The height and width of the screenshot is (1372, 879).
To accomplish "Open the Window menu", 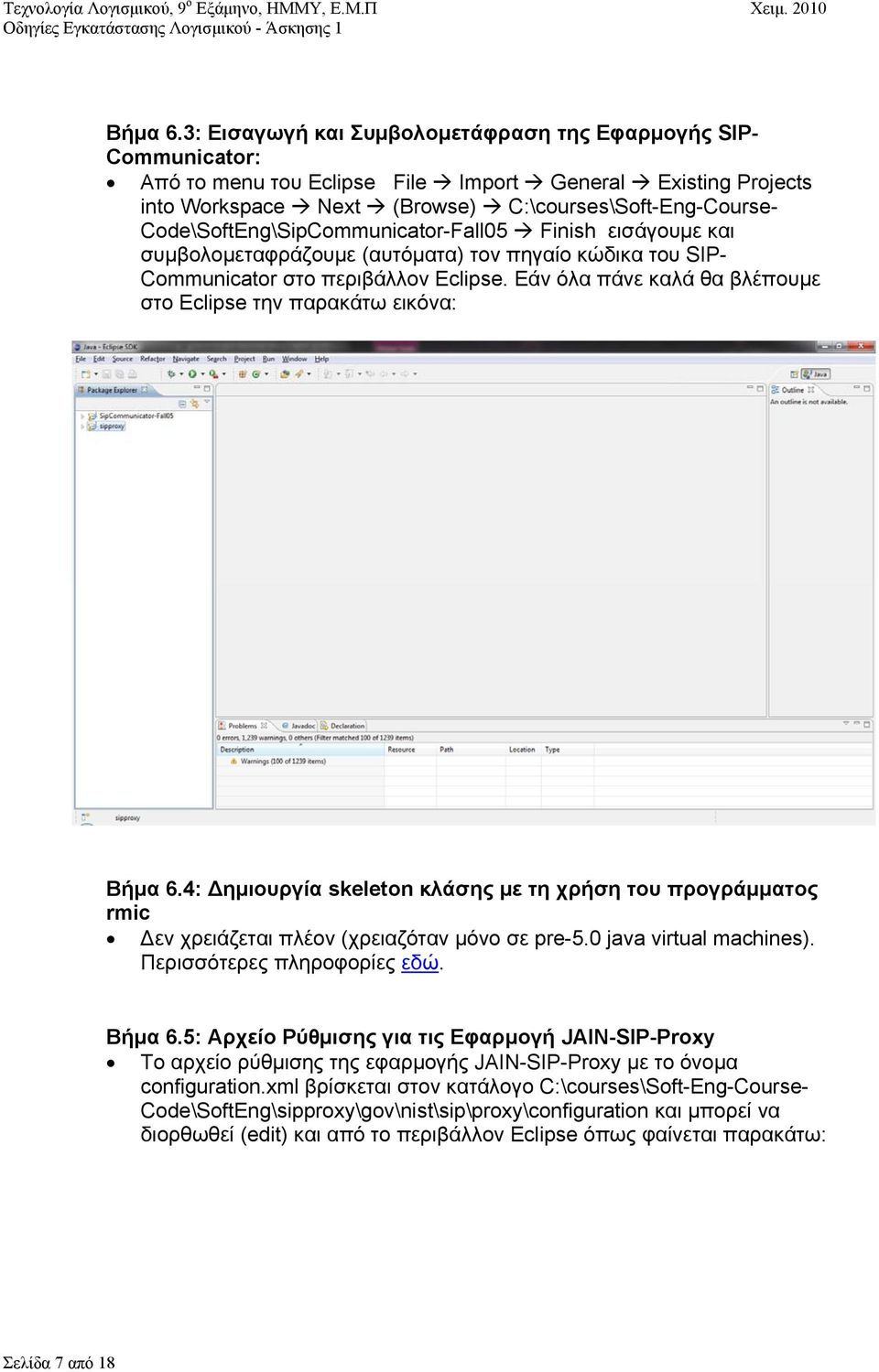I will [295, 359].
